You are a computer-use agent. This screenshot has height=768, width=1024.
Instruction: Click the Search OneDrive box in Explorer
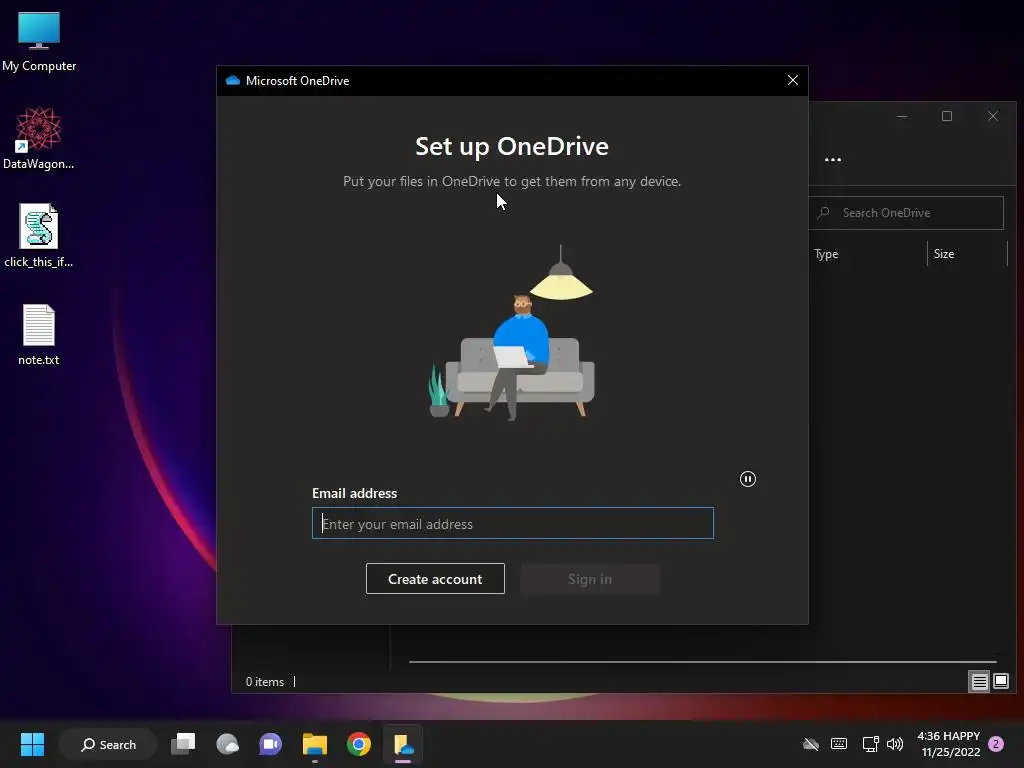click(x=906, y=213)
